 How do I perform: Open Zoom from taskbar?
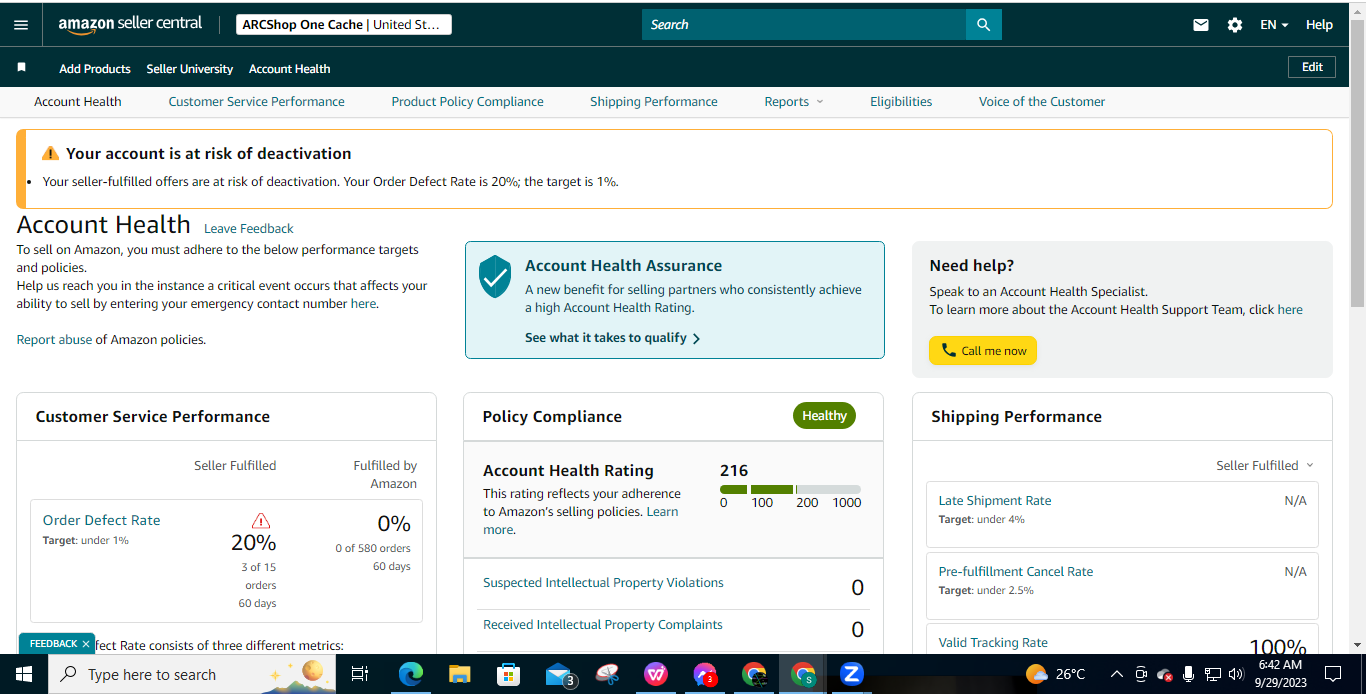pyautogui.click(x=852, y=674)
